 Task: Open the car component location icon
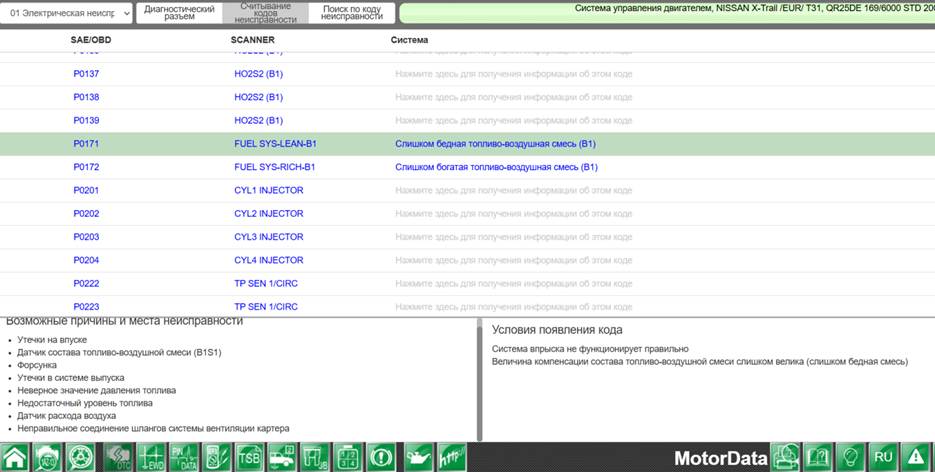pyautogui.click(x=281, y=457)
